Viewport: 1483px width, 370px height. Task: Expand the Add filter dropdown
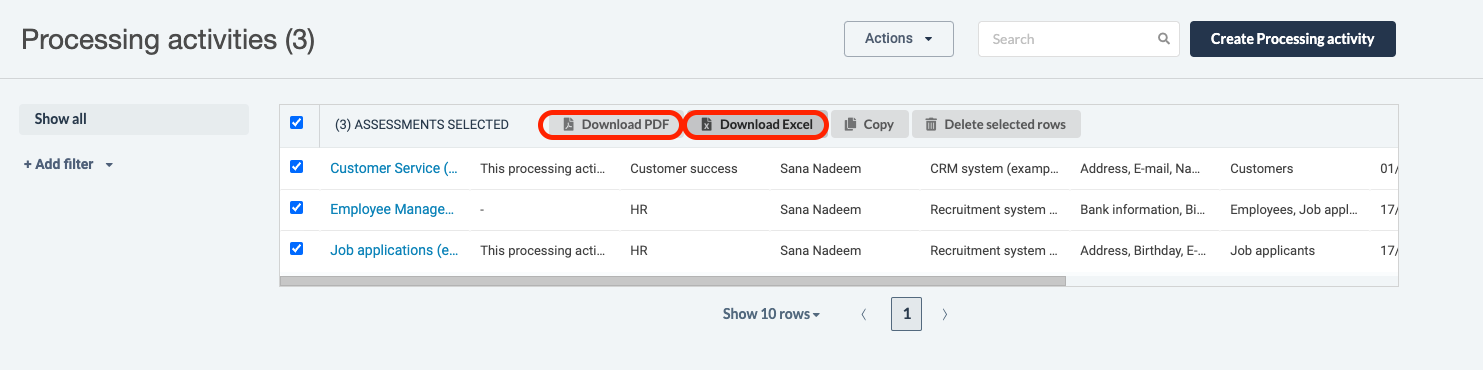click(x=69, y=164)
